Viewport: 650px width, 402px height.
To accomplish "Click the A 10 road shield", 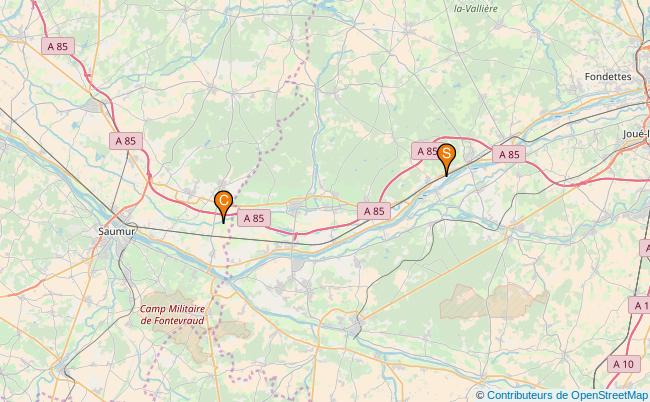I will (x=623, y=364).
